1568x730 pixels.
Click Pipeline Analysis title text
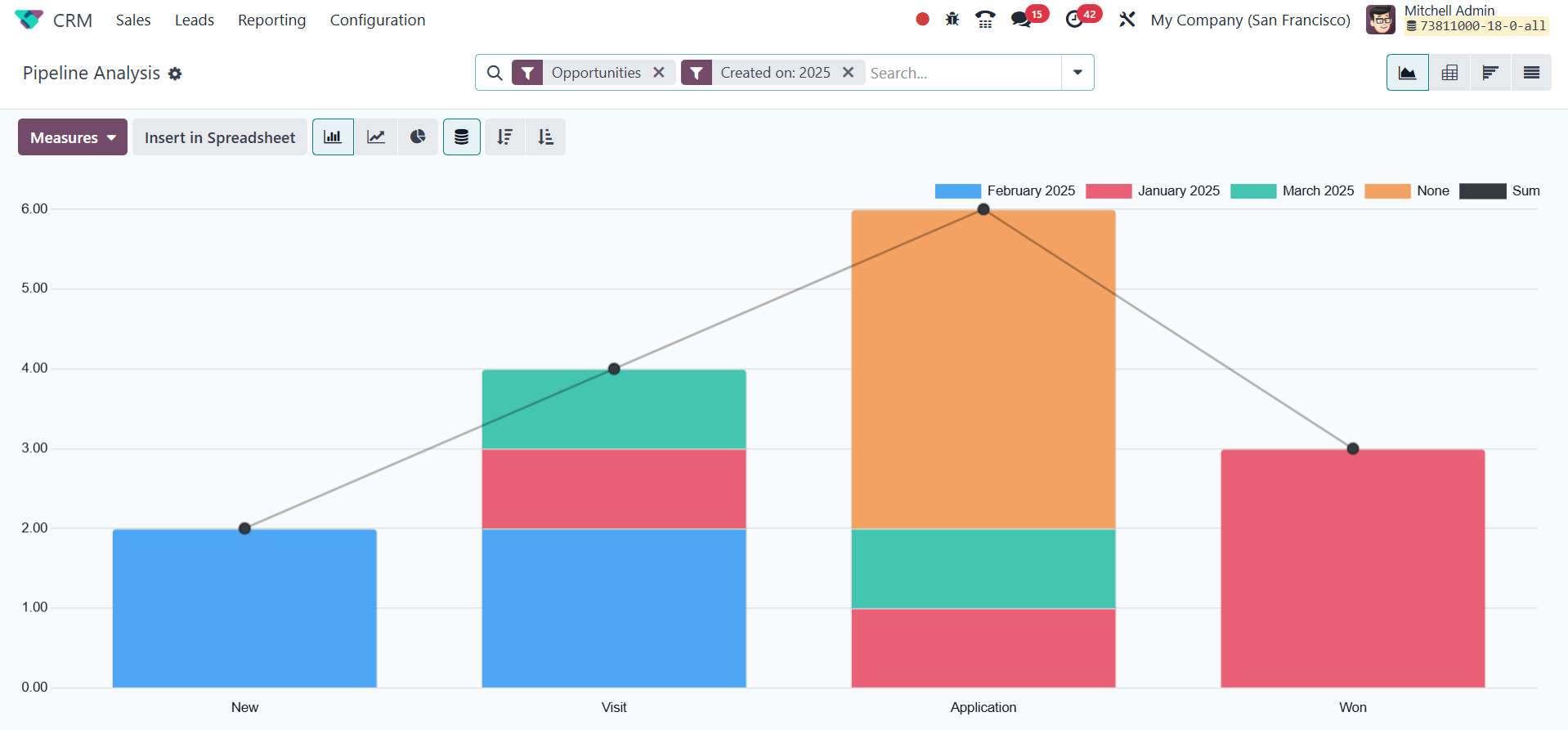(x=92, y=74)
